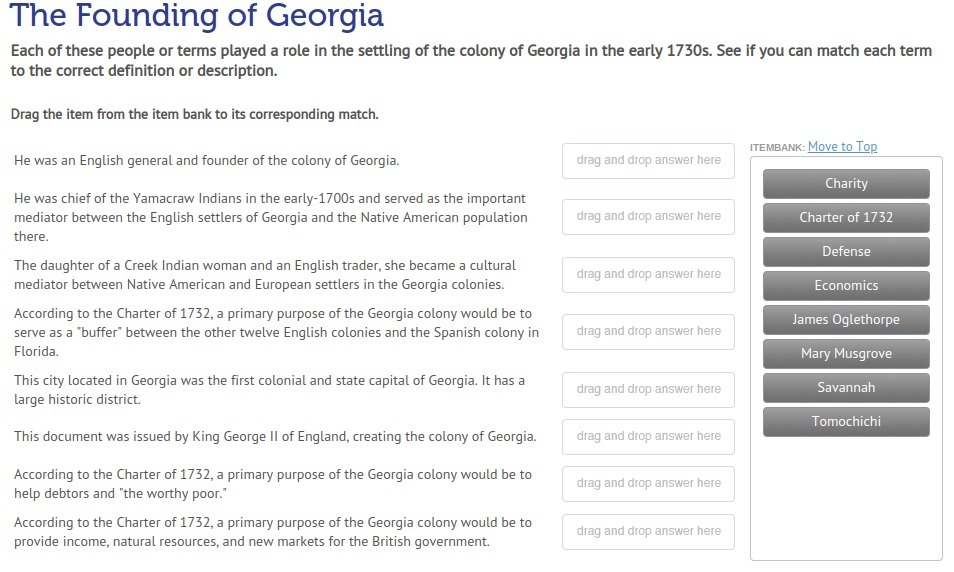The height and width of the screenshot is (572, 954).
Task: Pick the Tomochichi answer item
Action: click(846, 422)
